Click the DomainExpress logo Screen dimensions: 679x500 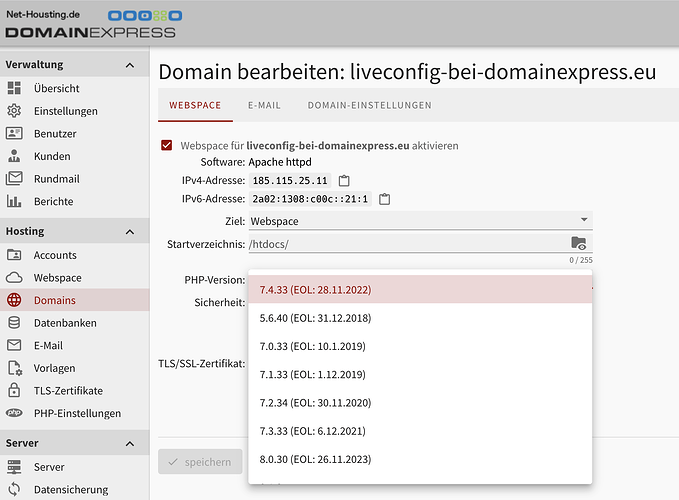pos(93,24)
